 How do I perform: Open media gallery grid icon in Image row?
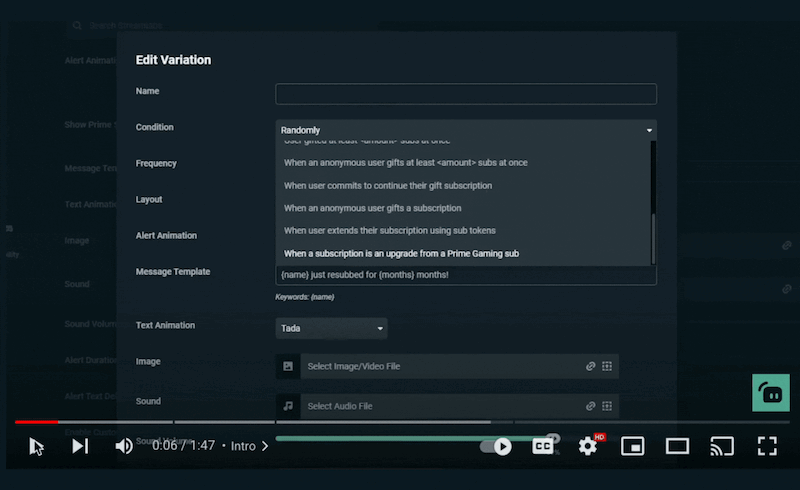click(x=607, y=366)
